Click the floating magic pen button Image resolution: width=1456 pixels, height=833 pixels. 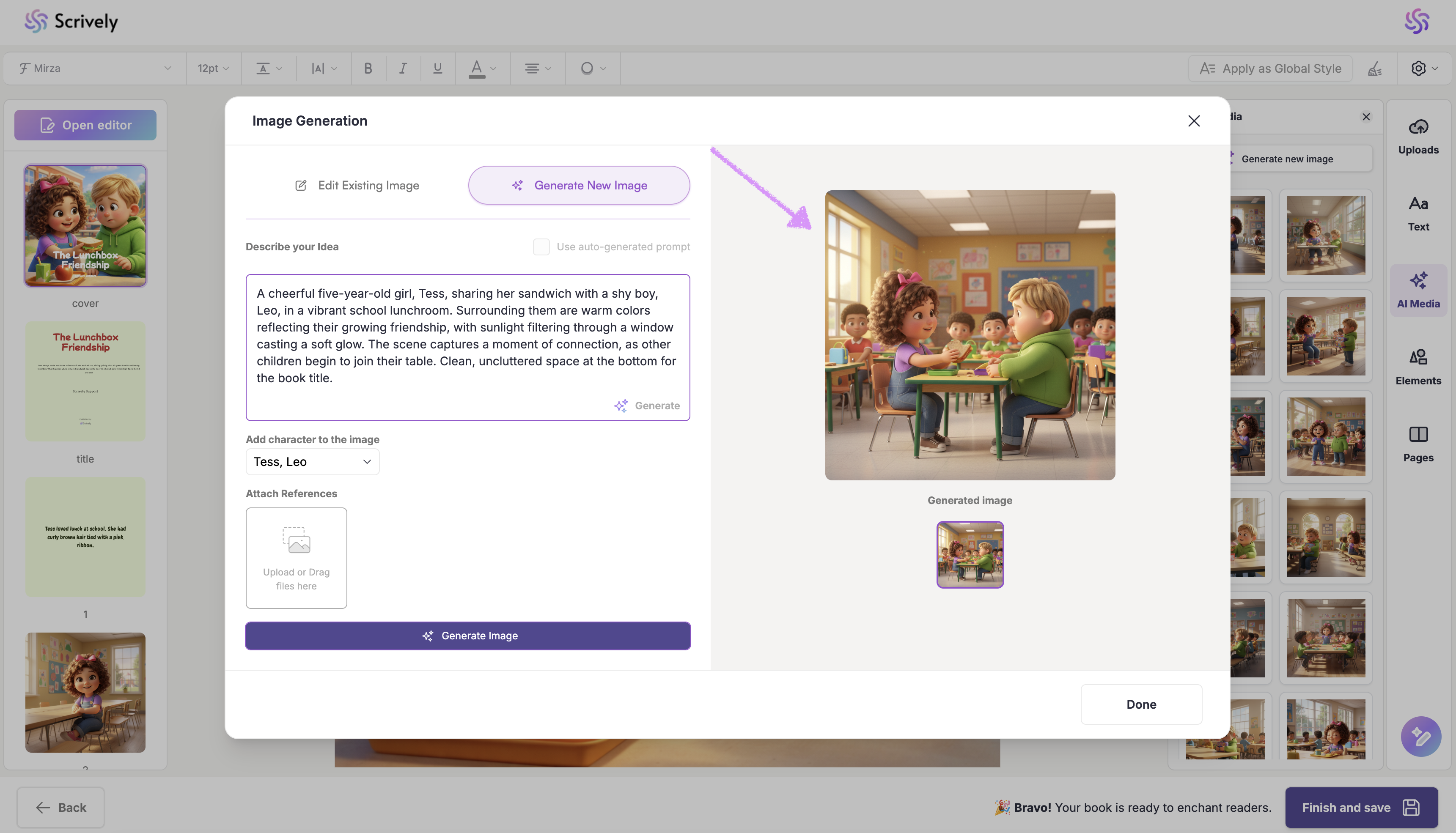click(1420, 736)
